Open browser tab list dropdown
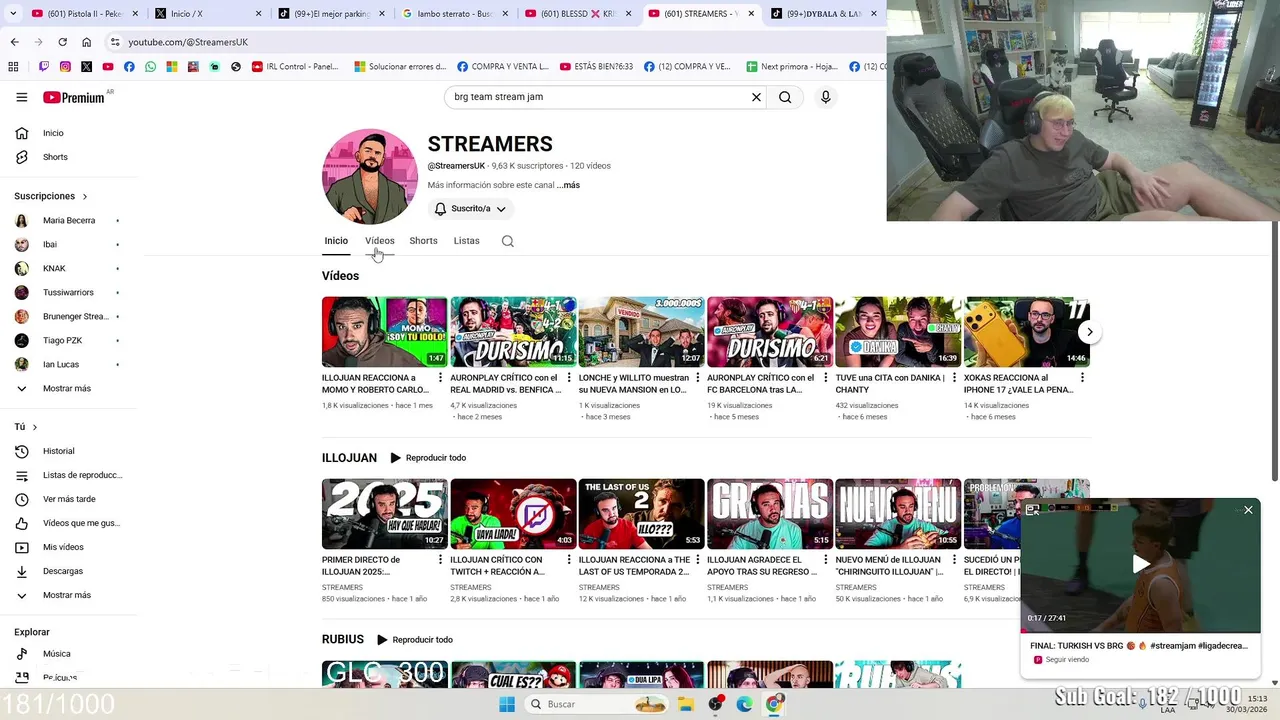 pos(13,14)
